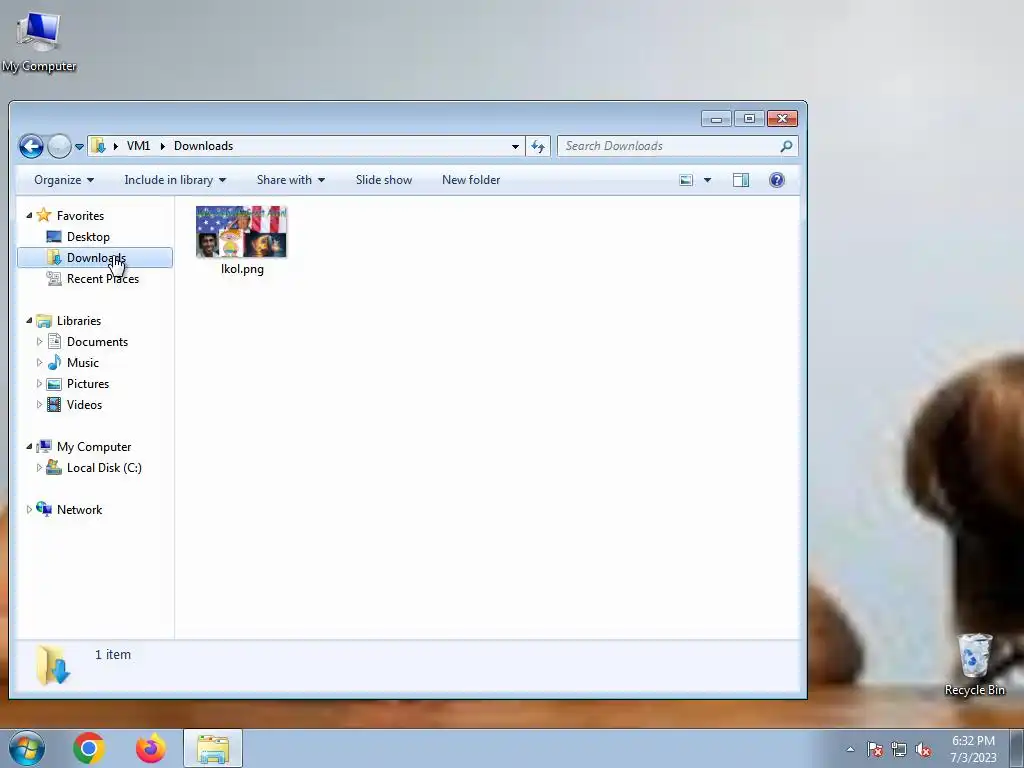Close the Downloads window
This screenshot has height=768, width=1024.
[x=782, y=119]
